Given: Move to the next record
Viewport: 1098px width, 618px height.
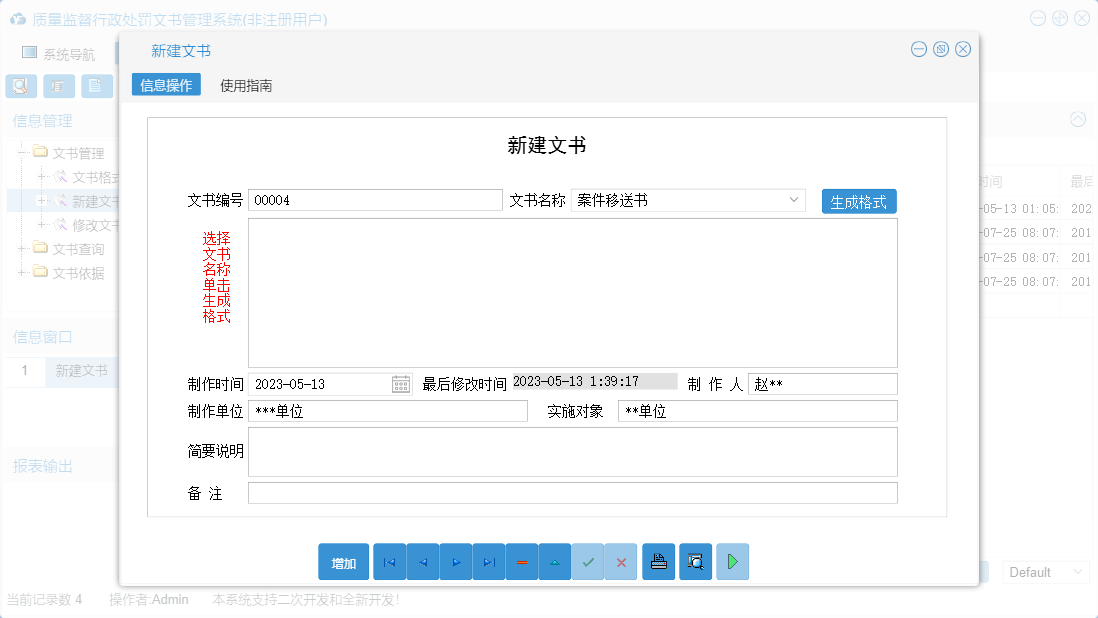Looking at the screenshot, I should (x=455, y=561).
